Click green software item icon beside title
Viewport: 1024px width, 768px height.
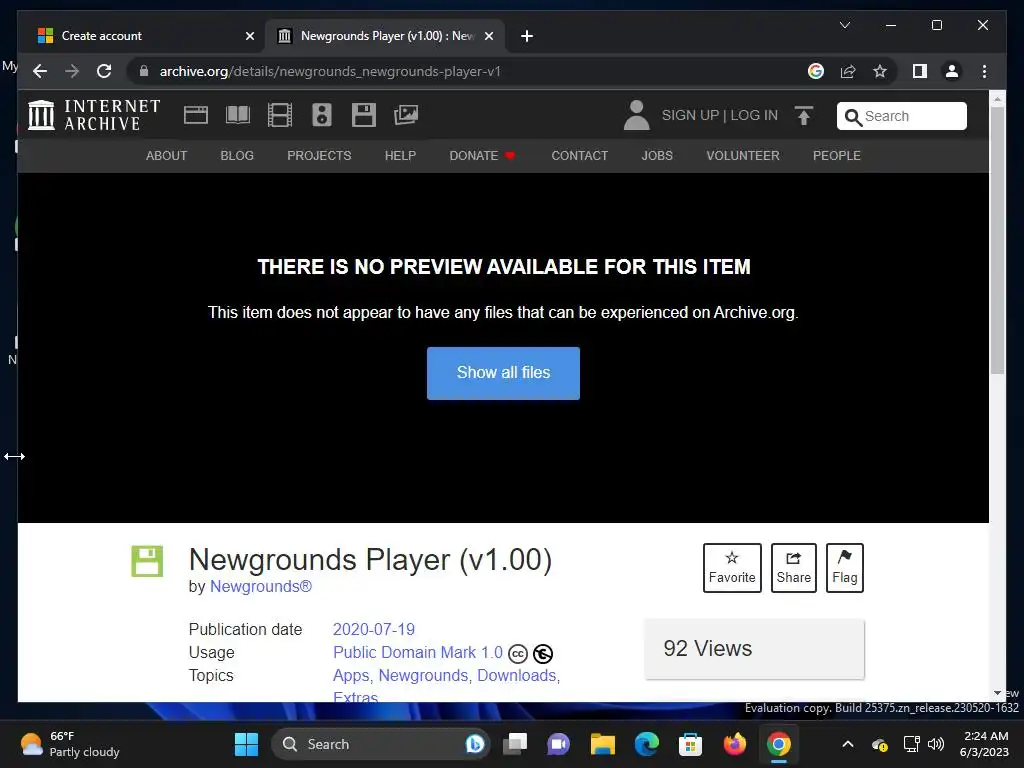tap(147, 562)
